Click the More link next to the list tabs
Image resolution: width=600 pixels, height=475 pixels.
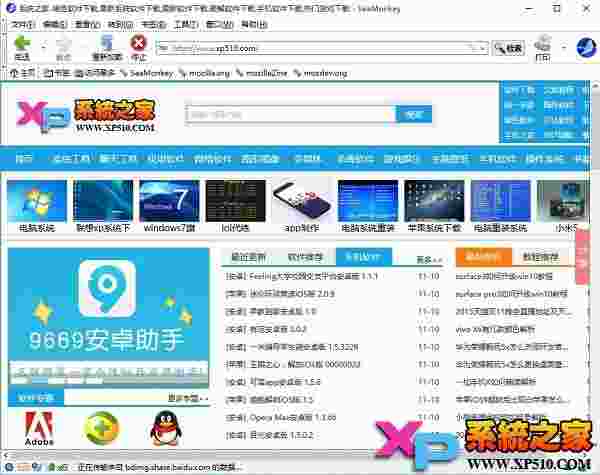click(429, 260)
